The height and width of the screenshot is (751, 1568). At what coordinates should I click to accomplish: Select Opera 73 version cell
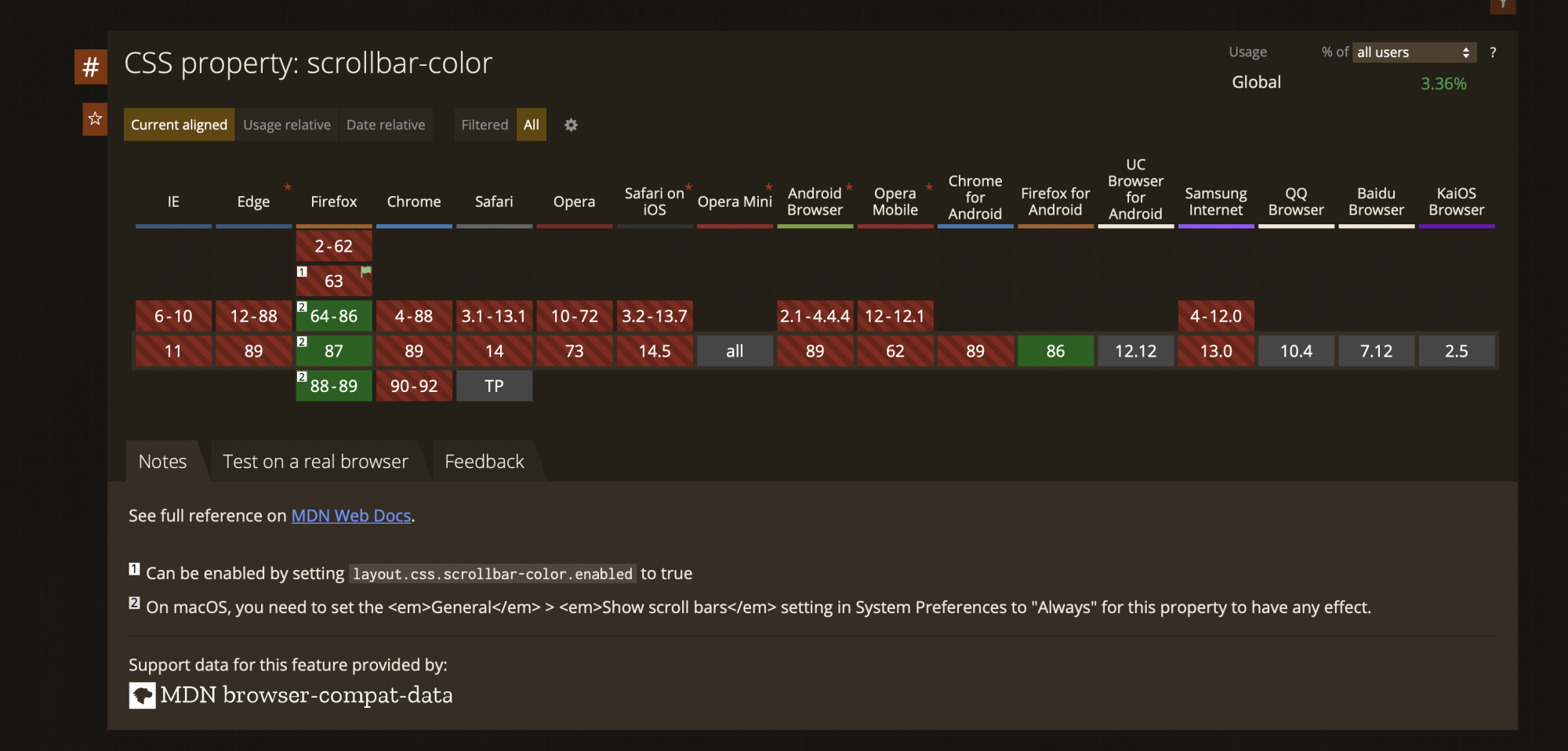(575, 351)
